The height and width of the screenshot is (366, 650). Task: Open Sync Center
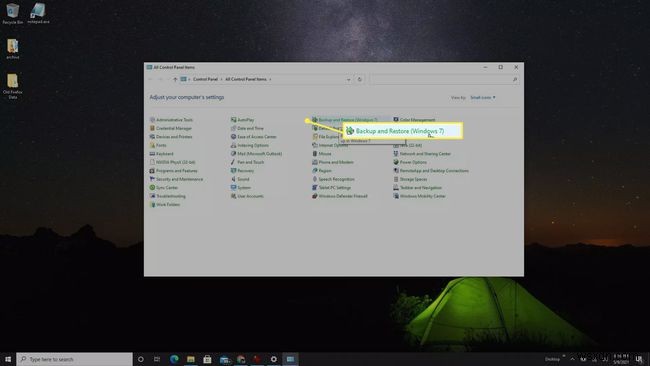click(164, 188)
